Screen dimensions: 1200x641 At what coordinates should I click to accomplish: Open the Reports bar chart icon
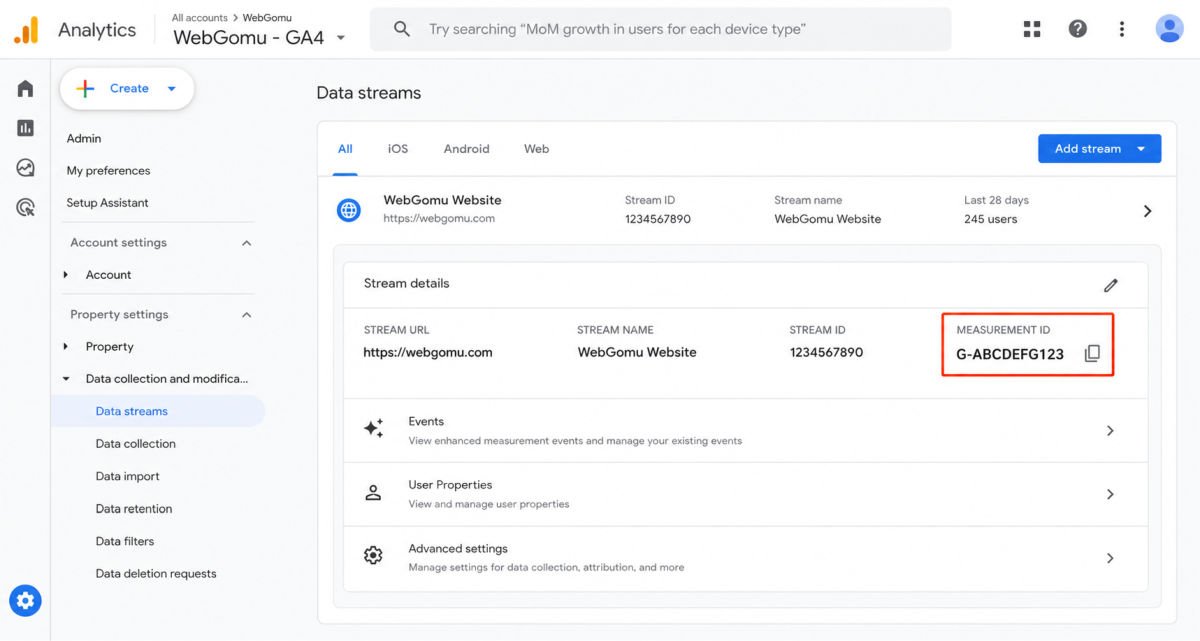point(25,128)
